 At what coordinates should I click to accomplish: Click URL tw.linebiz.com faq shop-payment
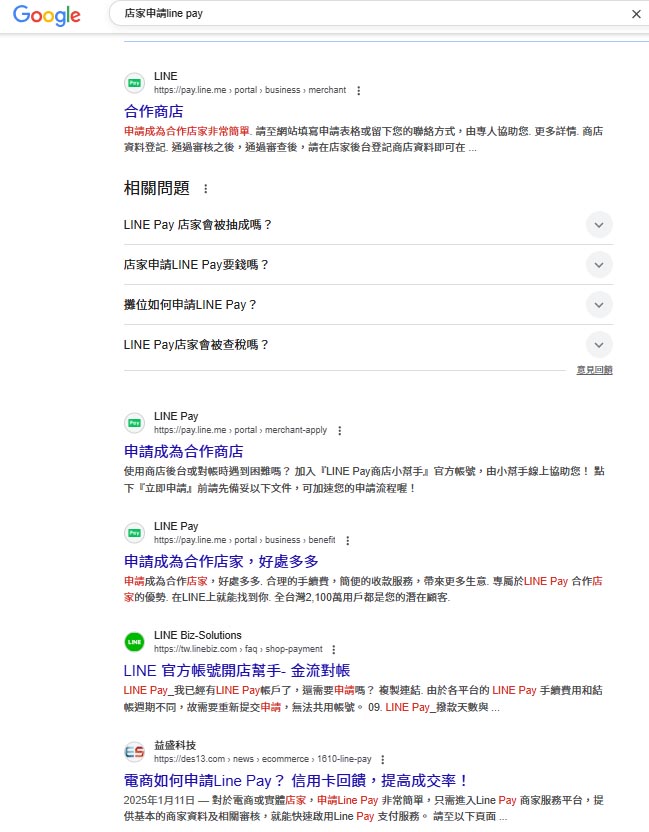[238, 649]
